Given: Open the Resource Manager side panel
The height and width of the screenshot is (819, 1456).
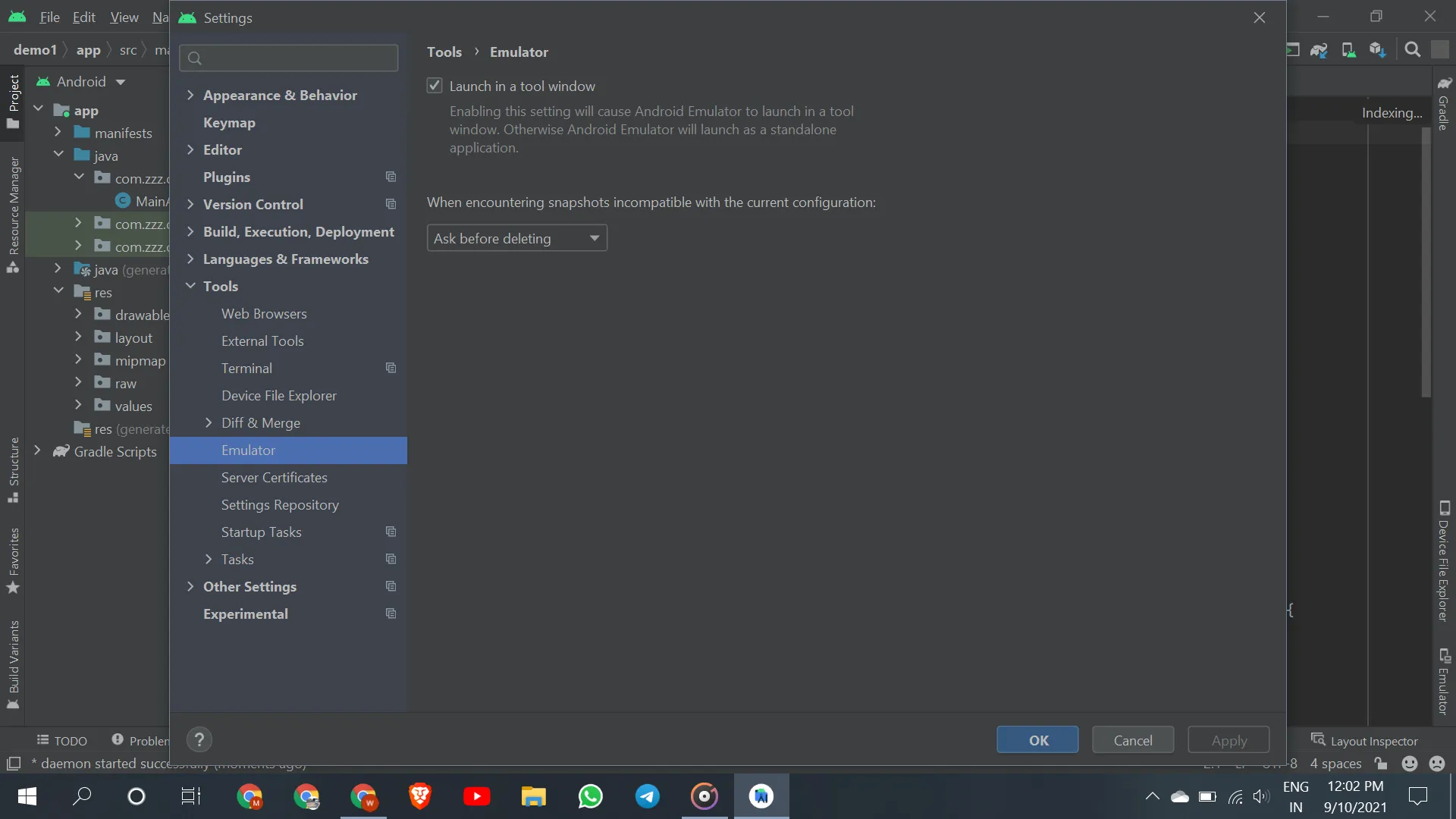Looking at the screenshot, I should 14,215.
